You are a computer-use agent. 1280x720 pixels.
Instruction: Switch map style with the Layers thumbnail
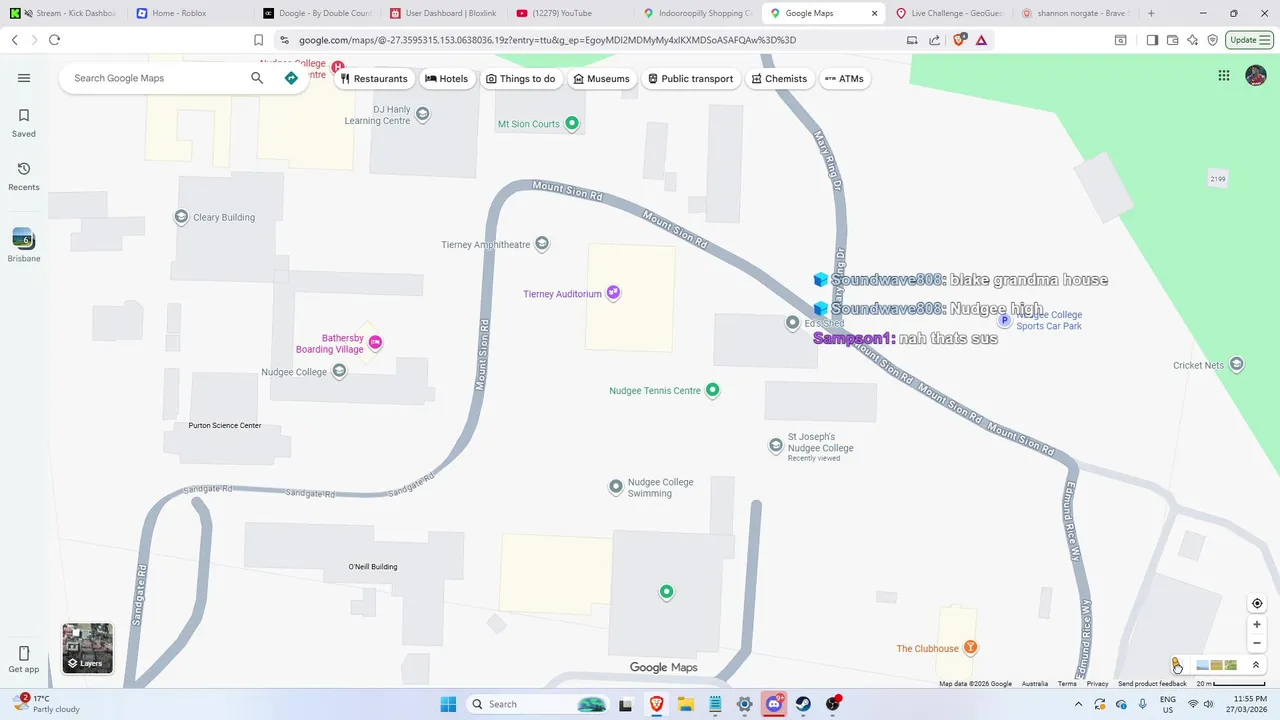(88, 648)
